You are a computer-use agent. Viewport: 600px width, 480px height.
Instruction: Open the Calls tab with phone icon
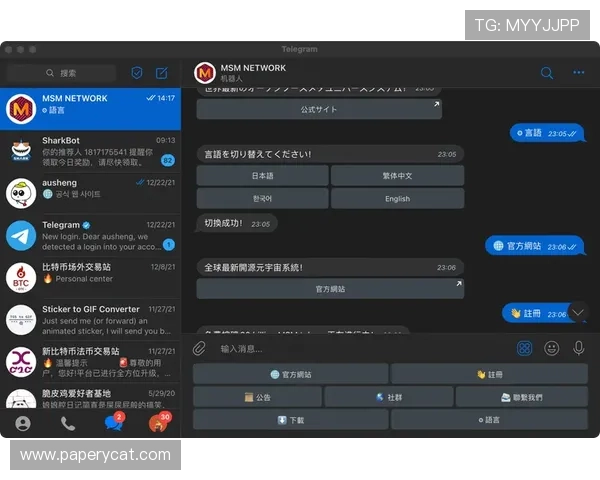click(68, 423)
